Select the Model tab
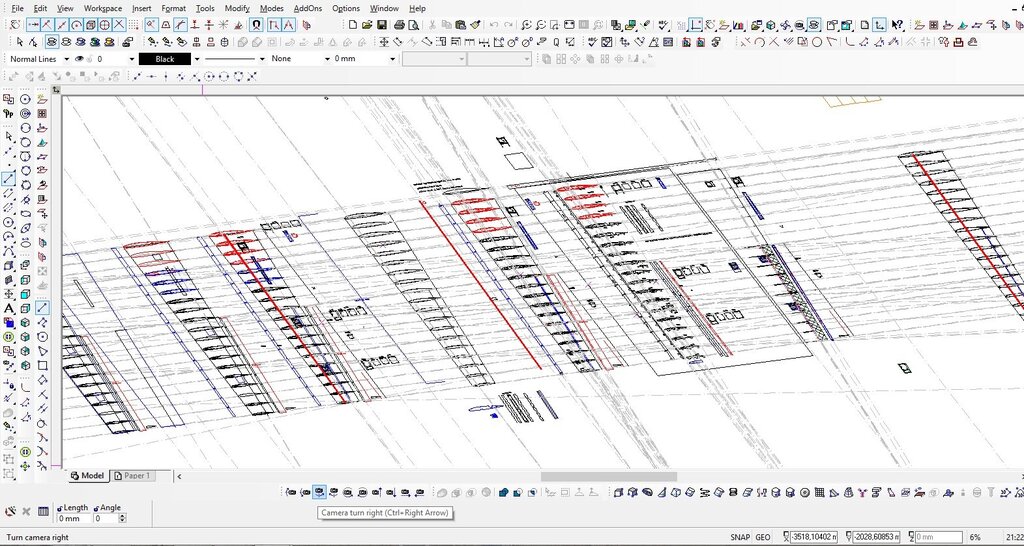The height and width of the screenshot is (546, 1024). coord(88,476)
